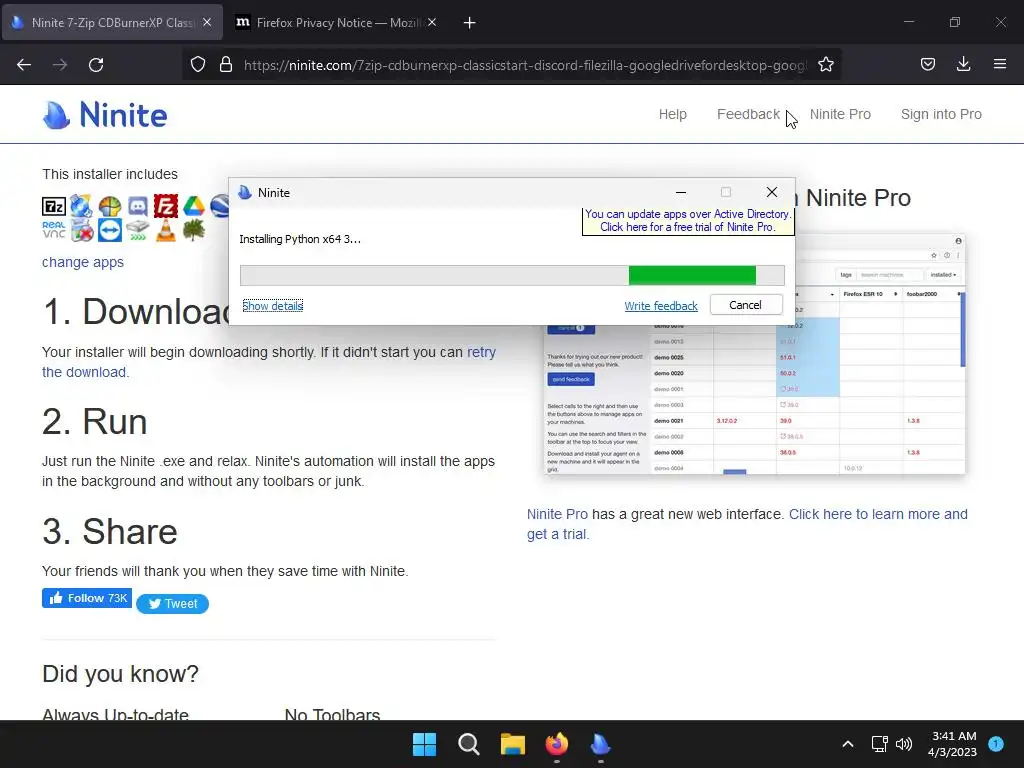Screen dimensions: 1024x768
Task: Click the 7-Zip app icon
Action: (x=54, y=207)
